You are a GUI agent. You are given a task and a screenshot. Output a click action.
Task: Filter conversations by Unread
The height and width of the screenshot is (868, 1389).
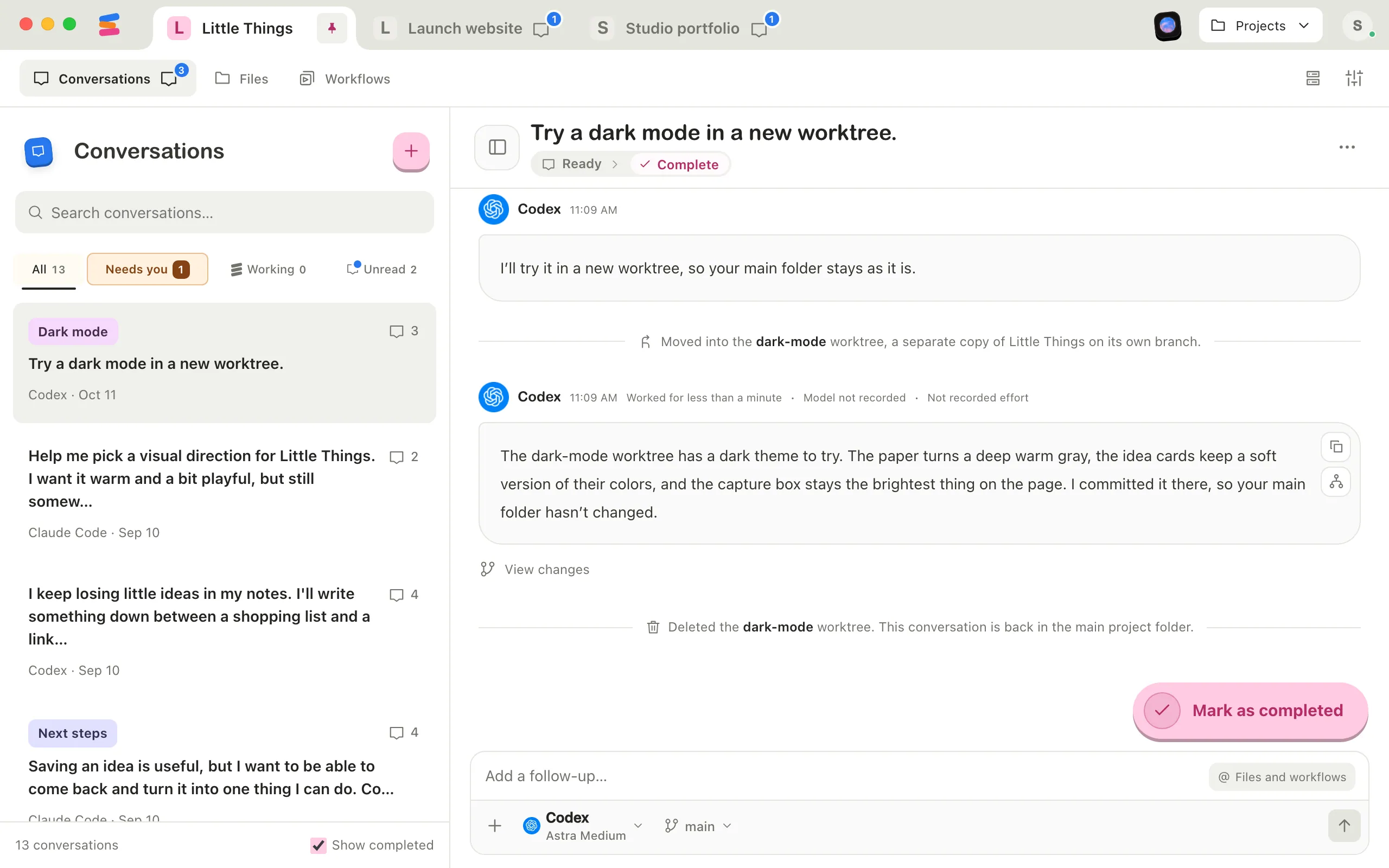383,269
